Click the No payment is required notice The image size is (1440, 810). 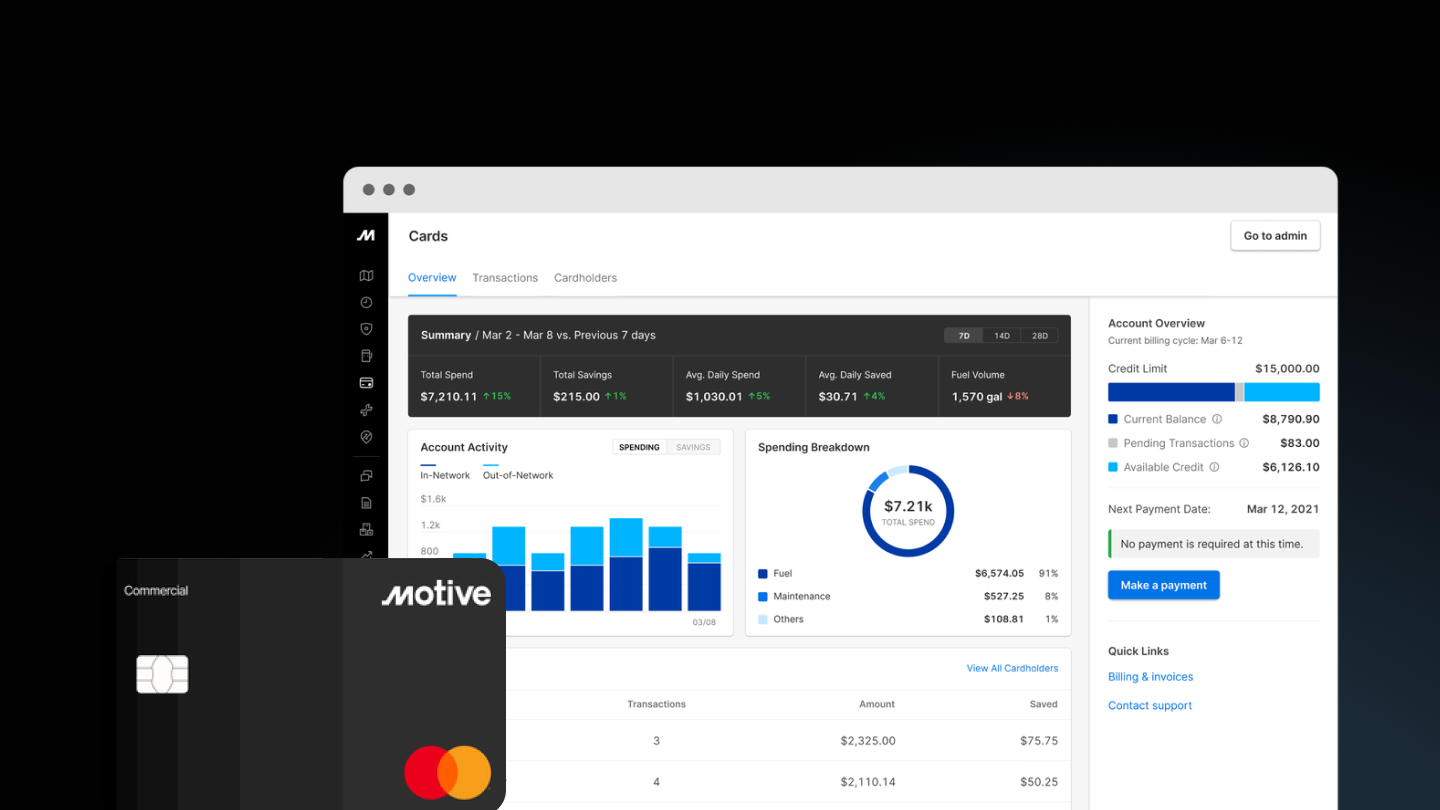tap(1214, 544)
